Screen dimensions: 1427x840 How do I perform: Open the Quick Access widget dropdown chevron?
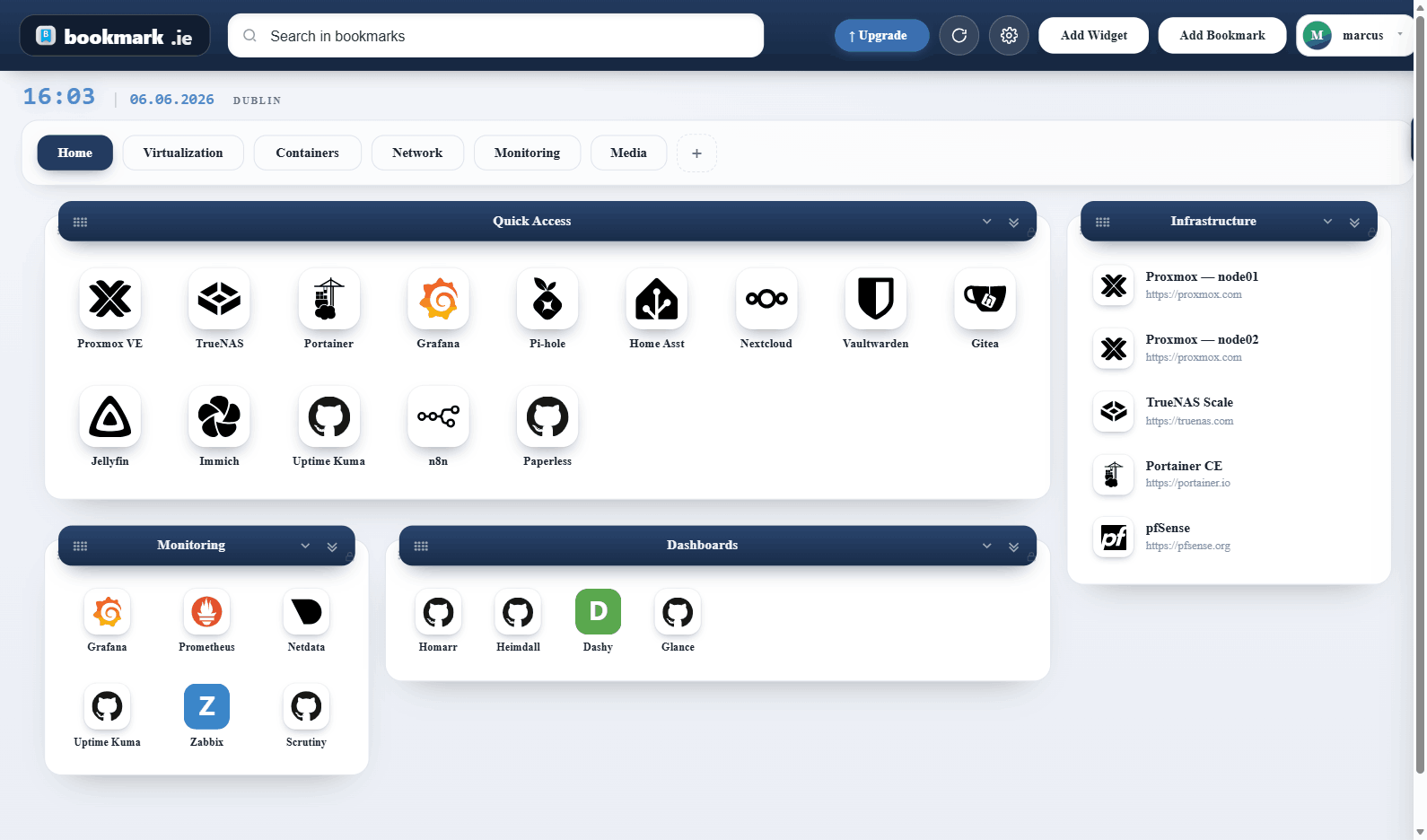987,222
